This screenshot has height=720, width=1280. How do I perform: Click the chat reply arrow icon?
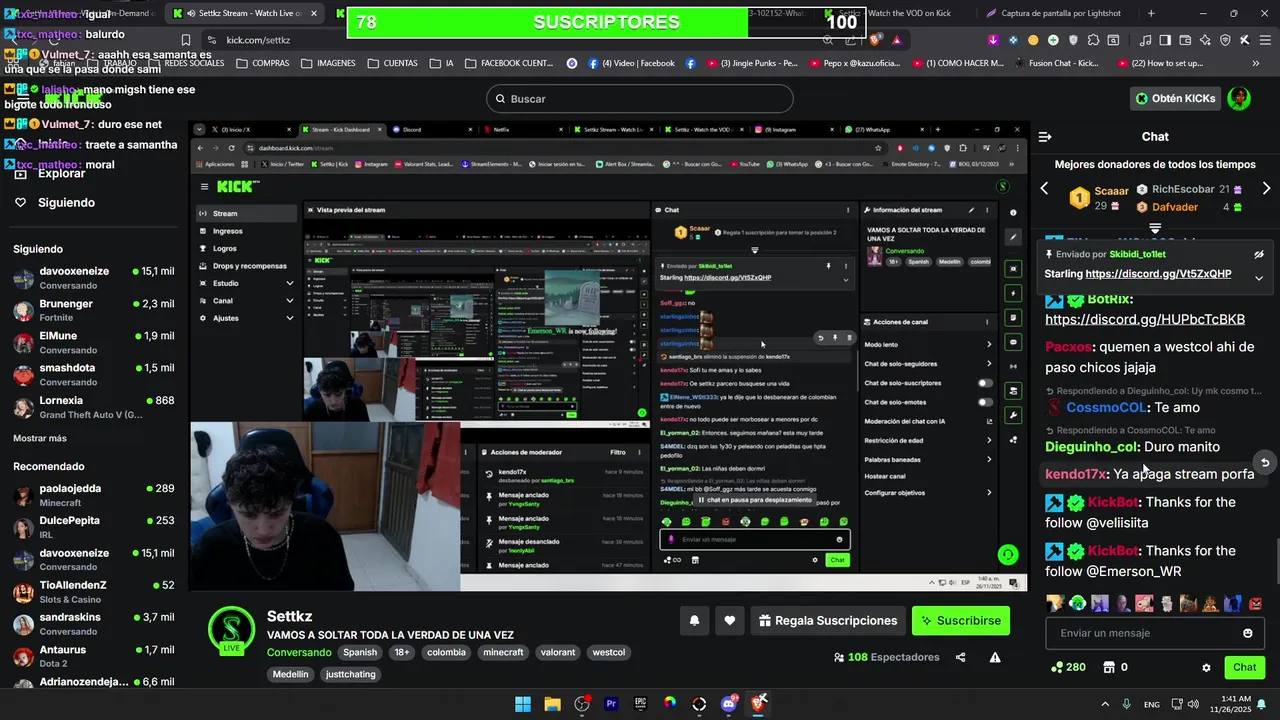1265,462
